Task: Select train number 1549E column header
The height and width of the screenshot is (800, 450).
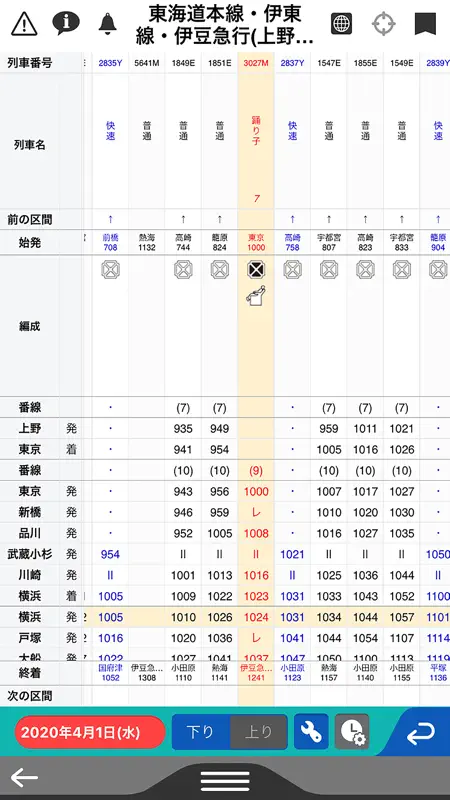Action: [402, 63]
